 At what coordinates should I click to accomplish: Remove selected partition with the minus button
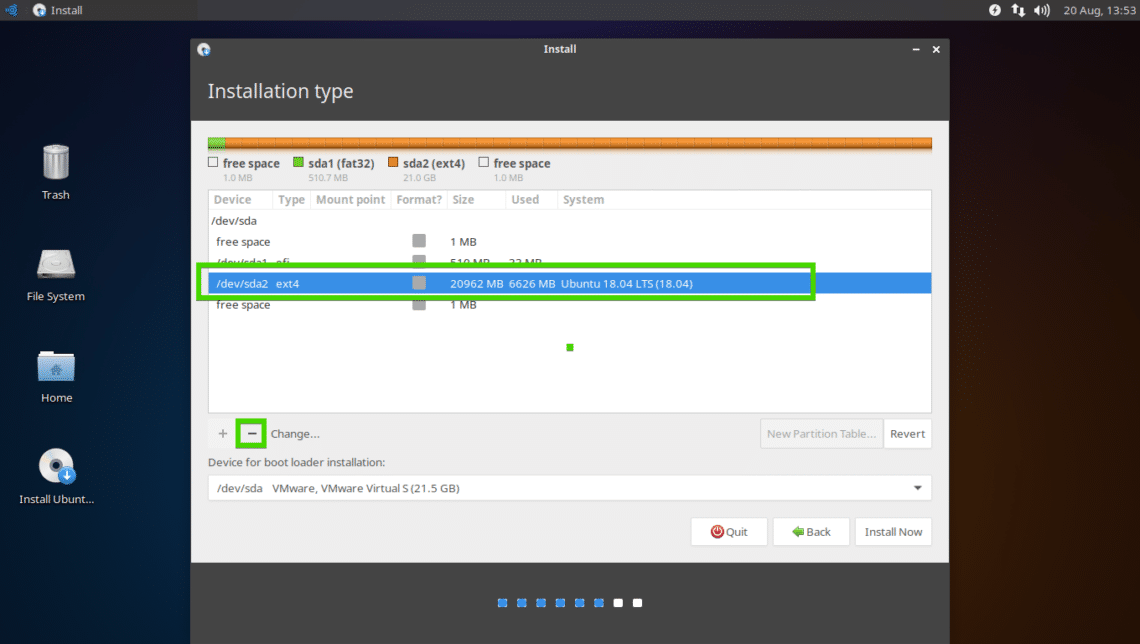click(252, 434)
